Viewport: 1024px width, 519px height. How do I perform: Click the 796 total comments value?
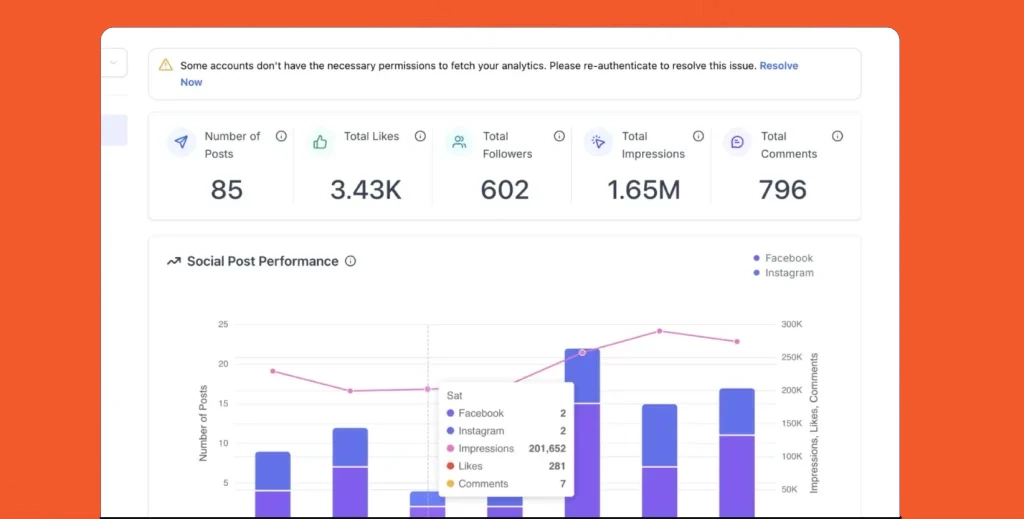coord(782,190)
